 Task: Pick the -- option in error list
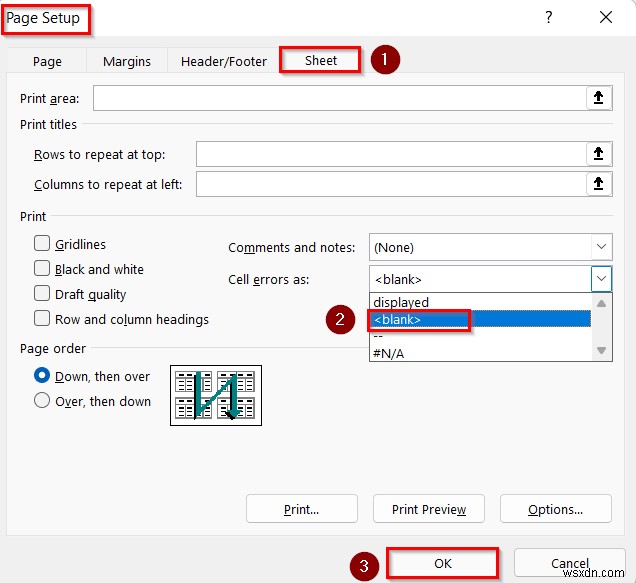click(481, 336)
